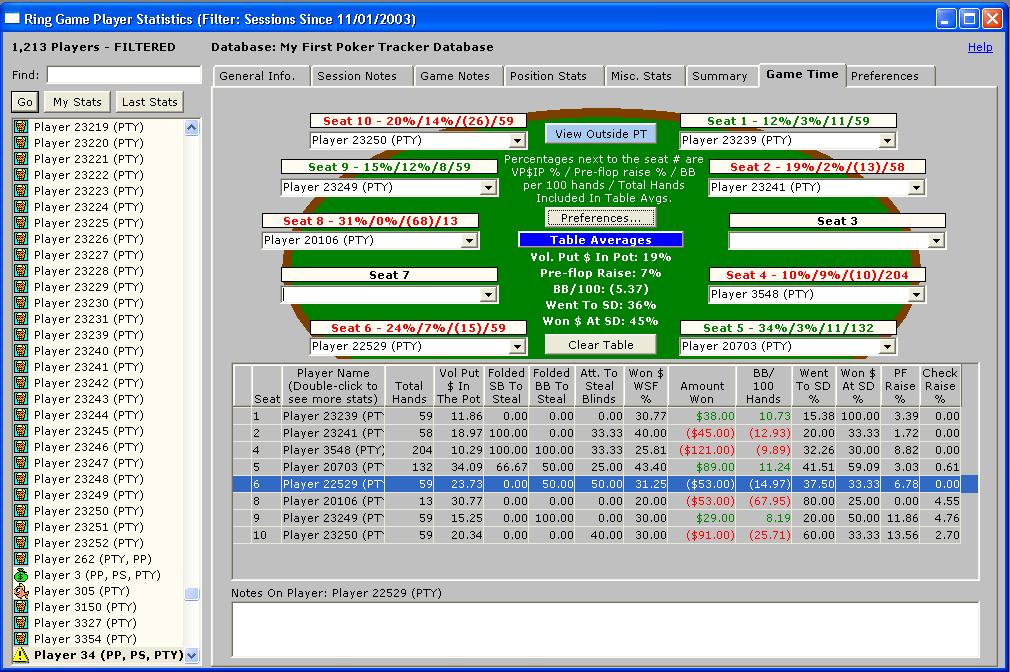Viewport: 1010px width, 672px height.
Task: Click the application icon in the title bar
Action: pos(12,19)
